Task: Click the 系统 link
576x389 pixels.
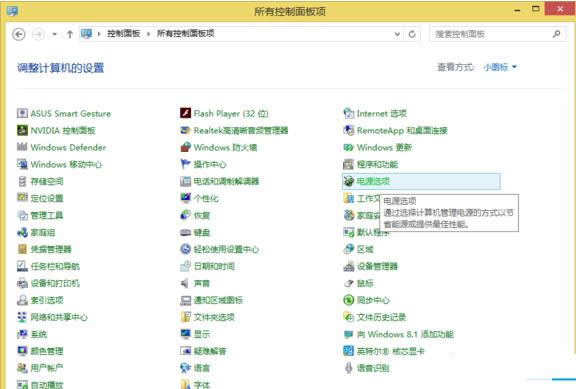Action: pyautogui.click(x=39, y=334)
